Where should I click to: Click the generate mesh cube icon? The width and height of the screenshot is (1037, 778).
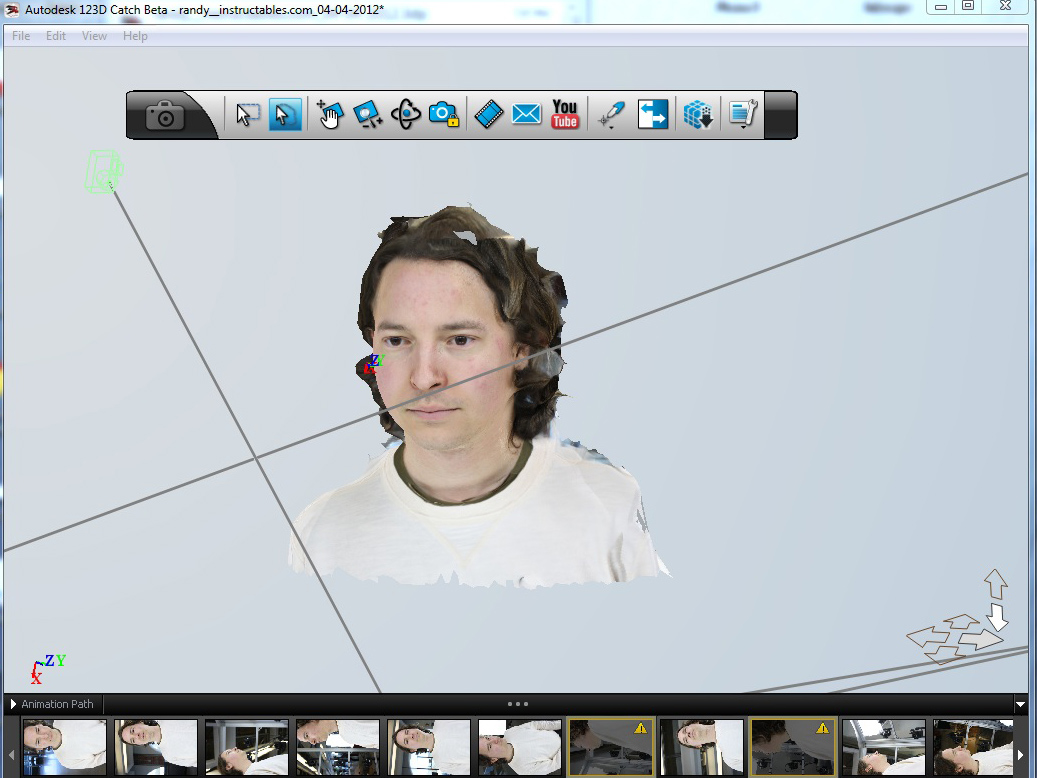pos(698,115)
